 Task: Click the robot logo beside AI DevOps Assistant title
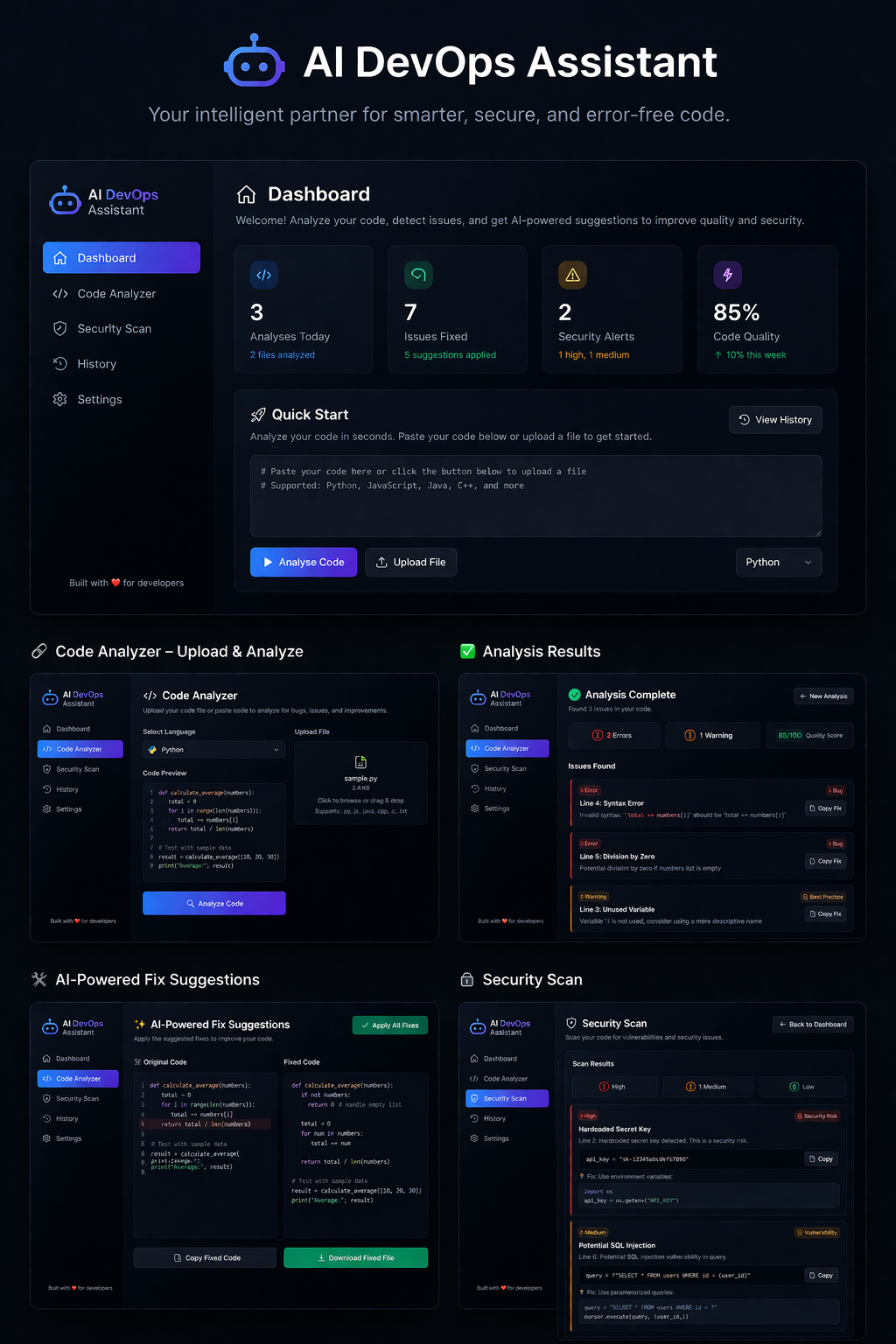click(x=255, y=61)
